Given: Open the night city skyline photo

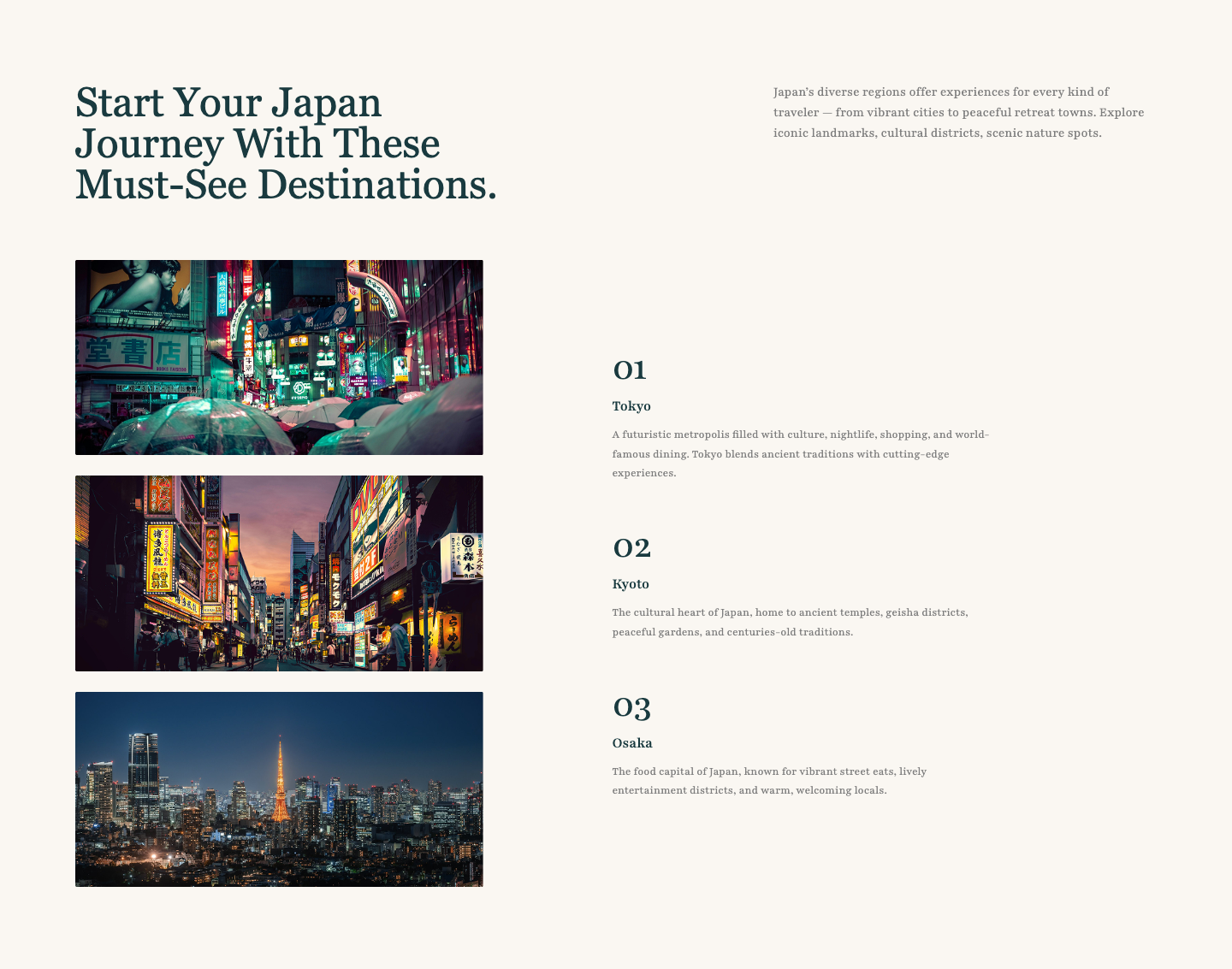Looking at the screenshot, I should click(279, 789).
